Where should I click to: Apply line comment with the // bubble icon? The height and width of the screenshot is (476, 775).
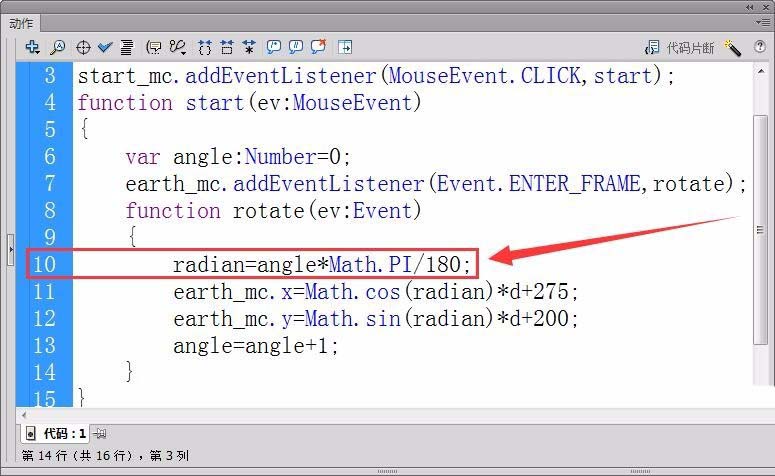click(x=296, y=47)
